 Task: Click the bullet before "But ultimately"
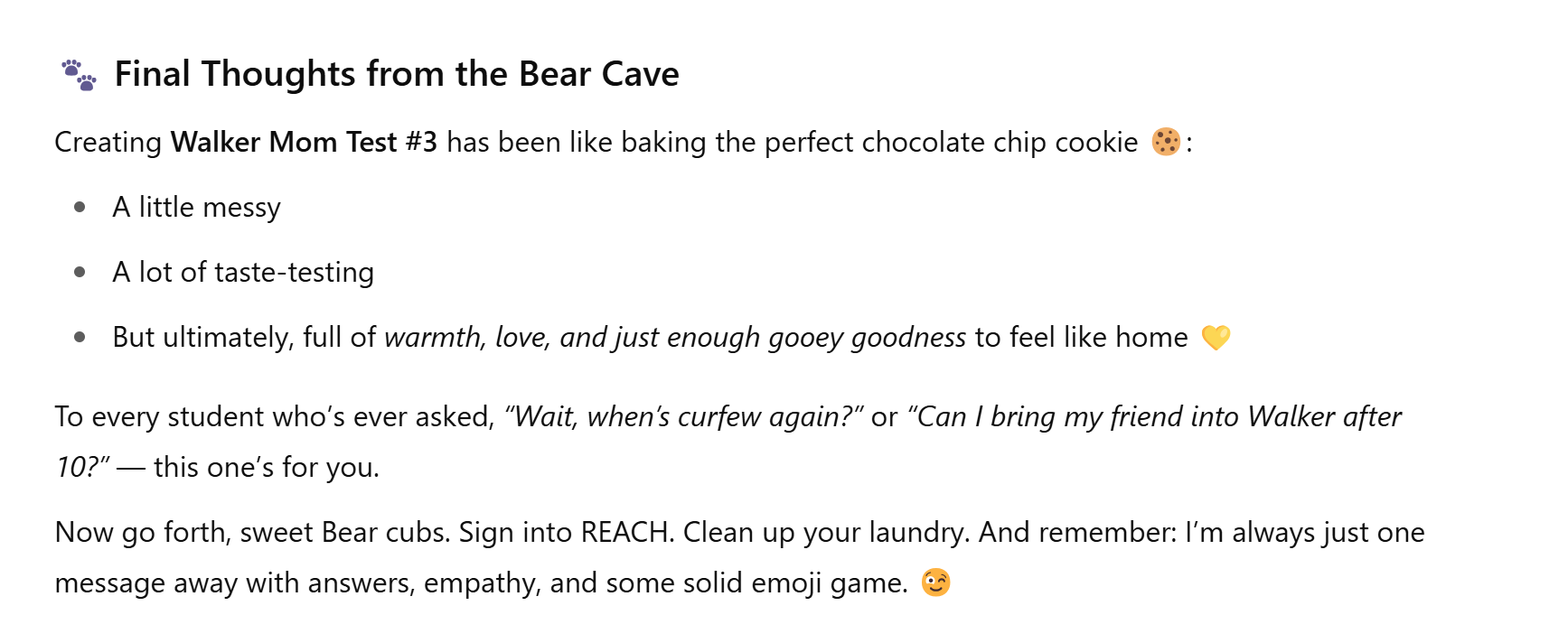point(80,338)
